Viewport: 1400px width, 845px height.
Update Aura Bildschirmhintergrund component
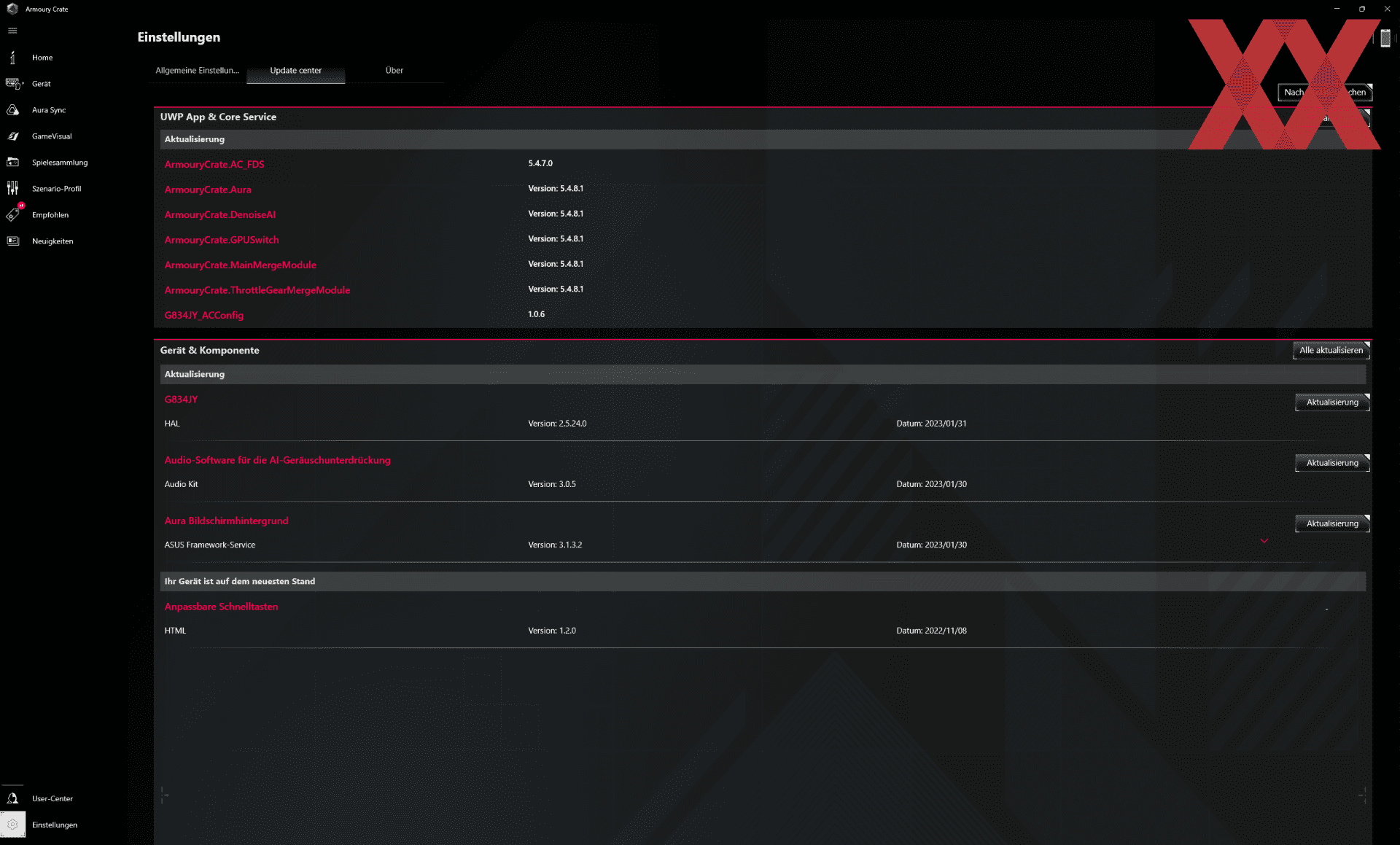pos(1332,523)
